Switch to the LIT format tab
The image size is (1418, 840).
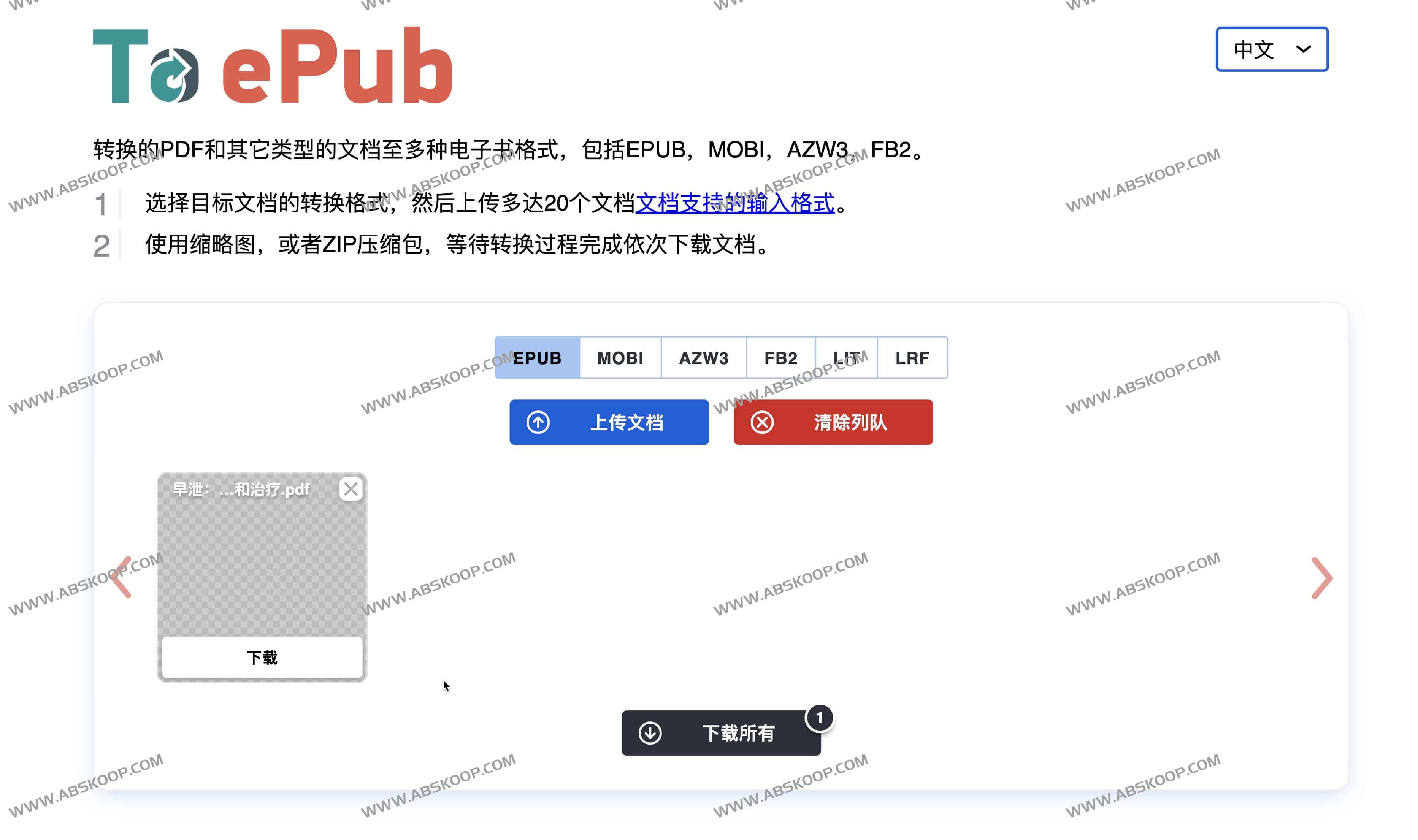point(846,357)
